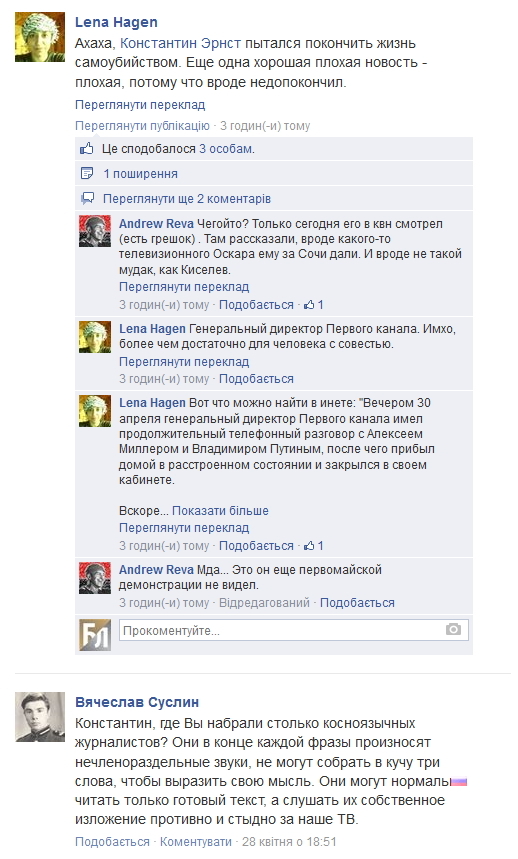Image resolution: width=518 pixels, height=859 pixels.
Task: Click the thumb icon under the 'Показати більше' comment
Action: (309, 546)
